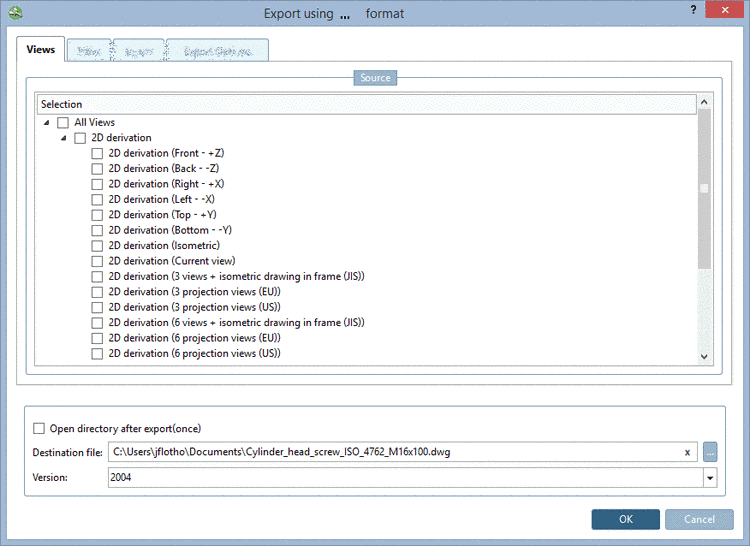Clear the destination file path with x

tap(687, 452)
